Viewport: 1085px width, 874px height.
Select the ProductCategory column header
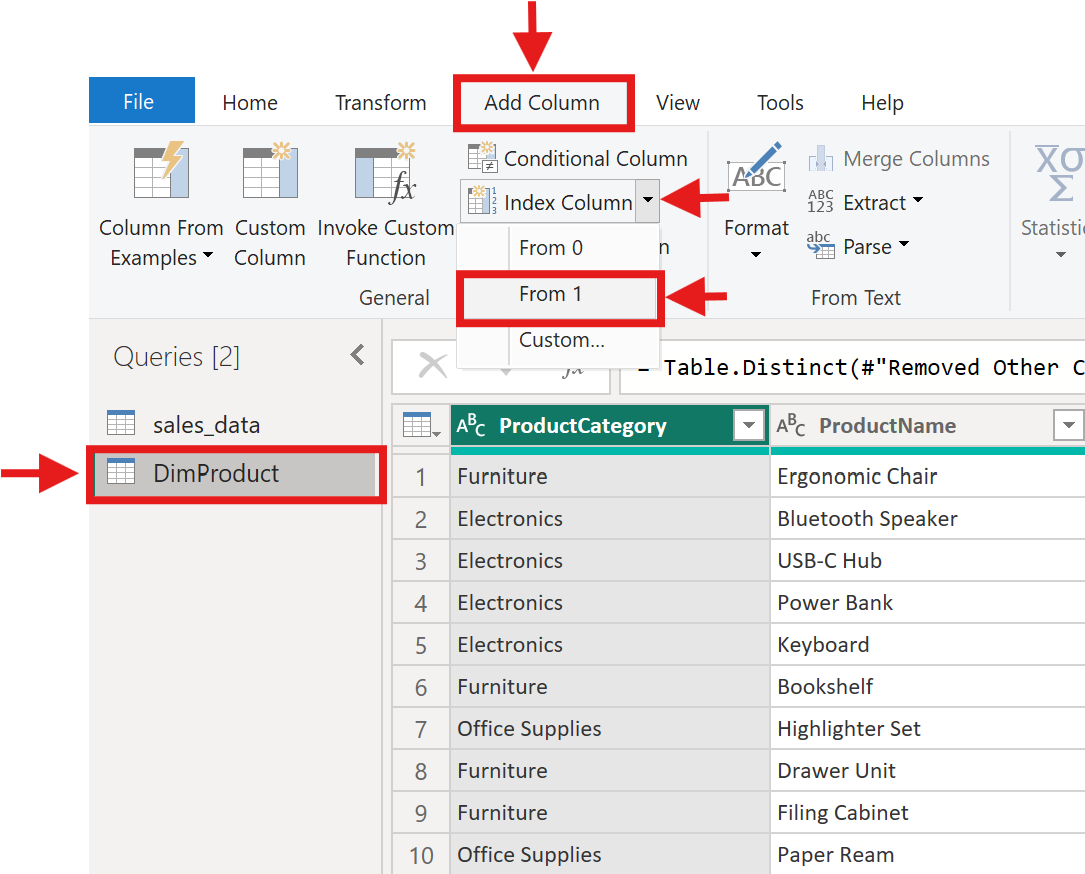(609, 426)
